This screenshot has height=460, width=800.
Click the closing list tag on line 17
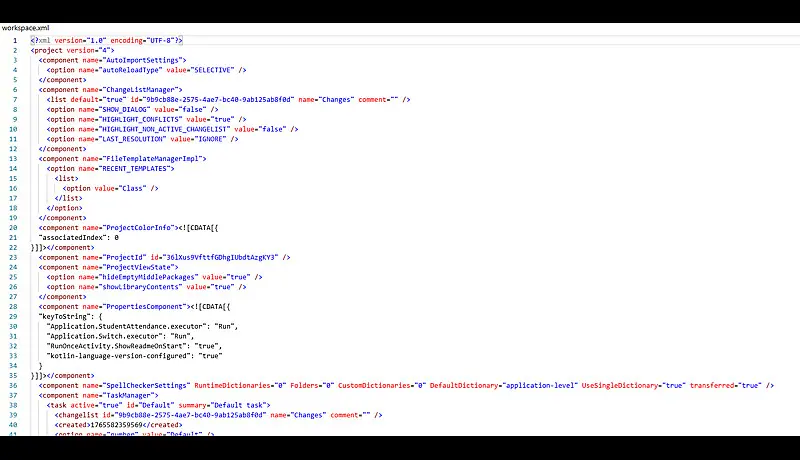click(68, 198)
